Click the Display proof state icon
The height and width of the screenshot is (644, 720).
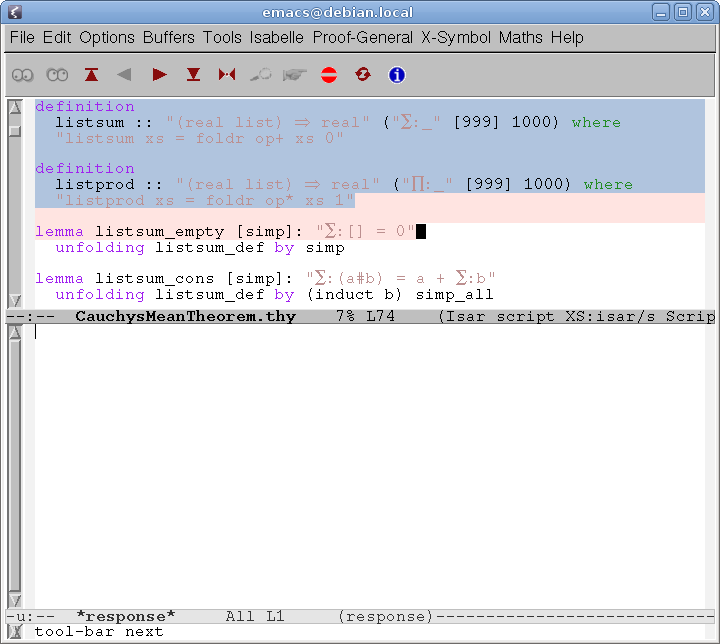pos(23,75)
